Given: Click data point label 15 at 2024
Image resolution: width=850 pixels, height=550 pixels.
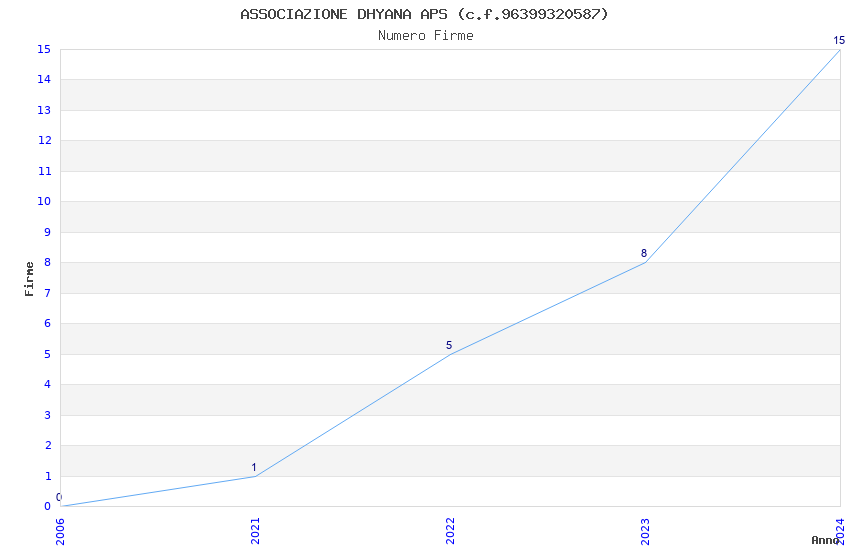Looking at the screenshot, I should 839,40.
